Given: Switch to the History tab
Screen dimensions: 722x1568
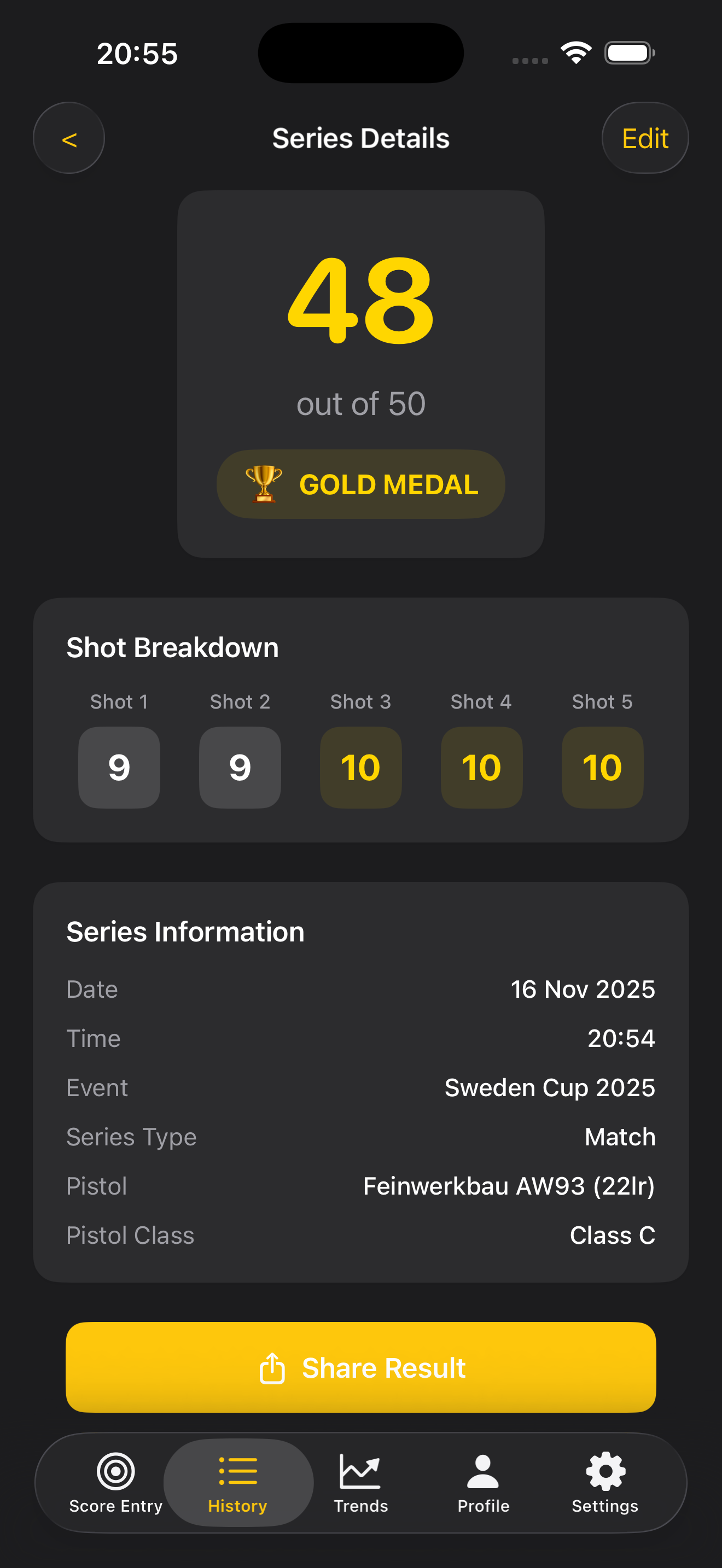Looking at the screenshot, I should (x=238, y=1482).
